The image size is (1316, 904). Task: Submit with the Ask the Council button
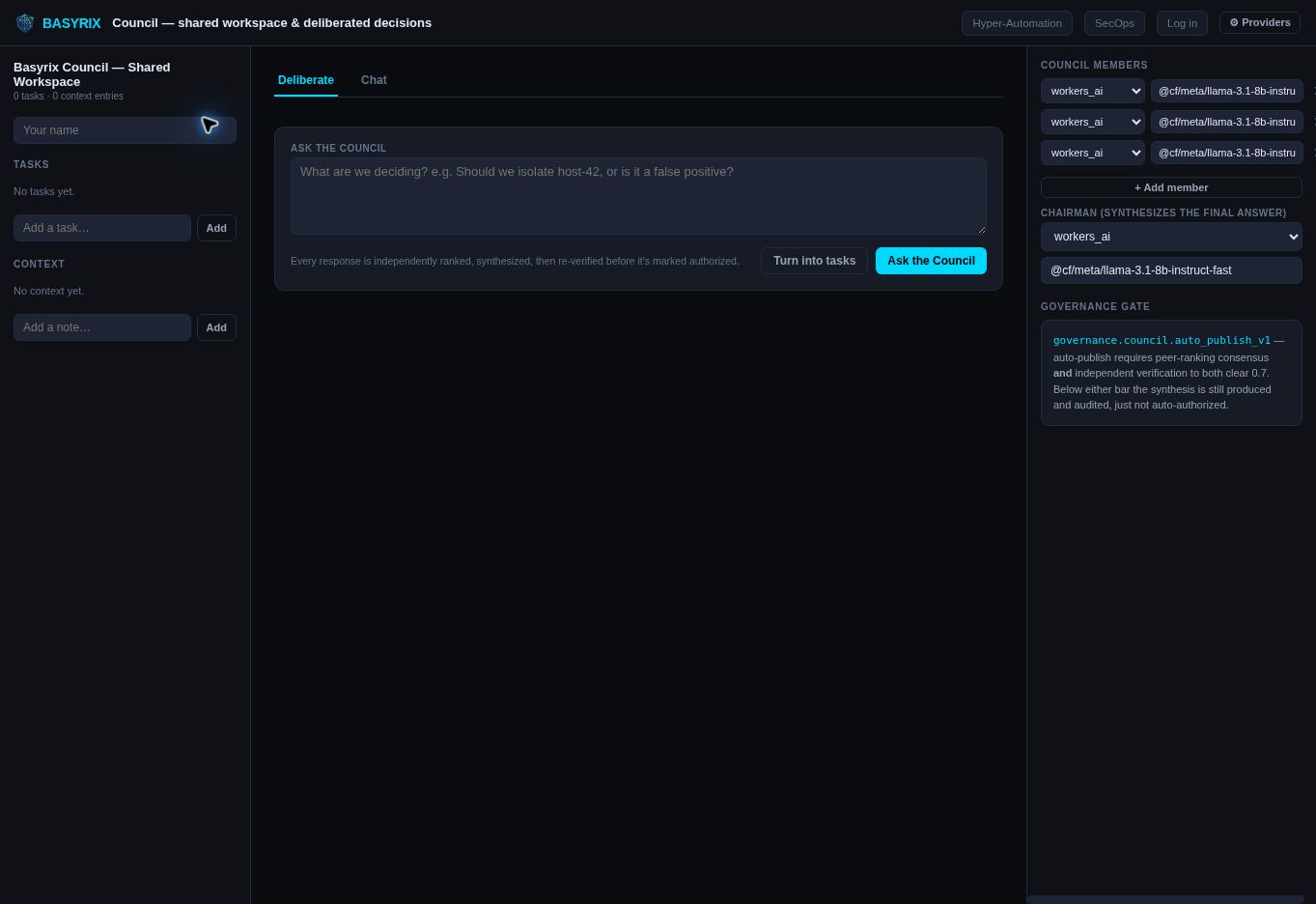click(931, 261)
